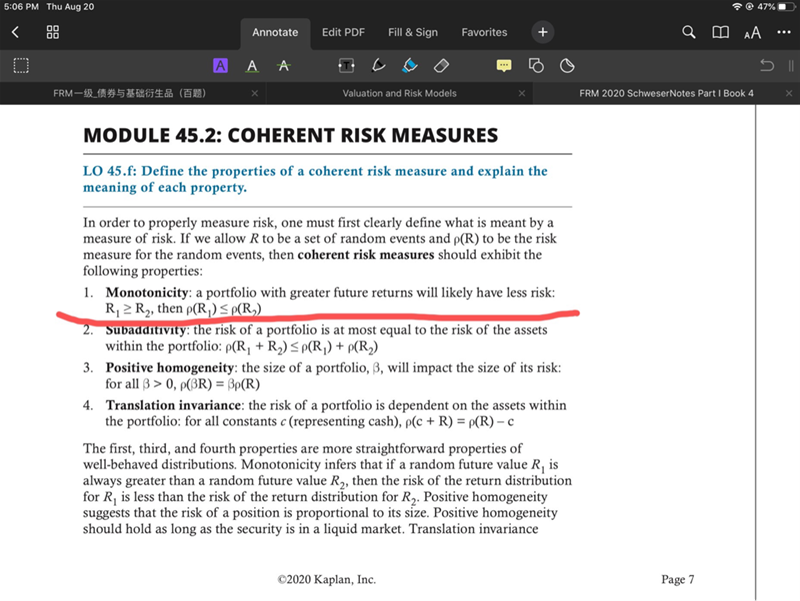Select the shapes tool
This screenshot has height=601, width=800.
click(536, 66)
